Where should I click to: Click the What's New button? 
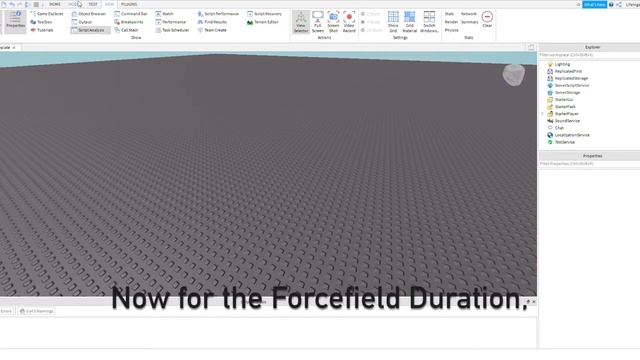point(594,4)
